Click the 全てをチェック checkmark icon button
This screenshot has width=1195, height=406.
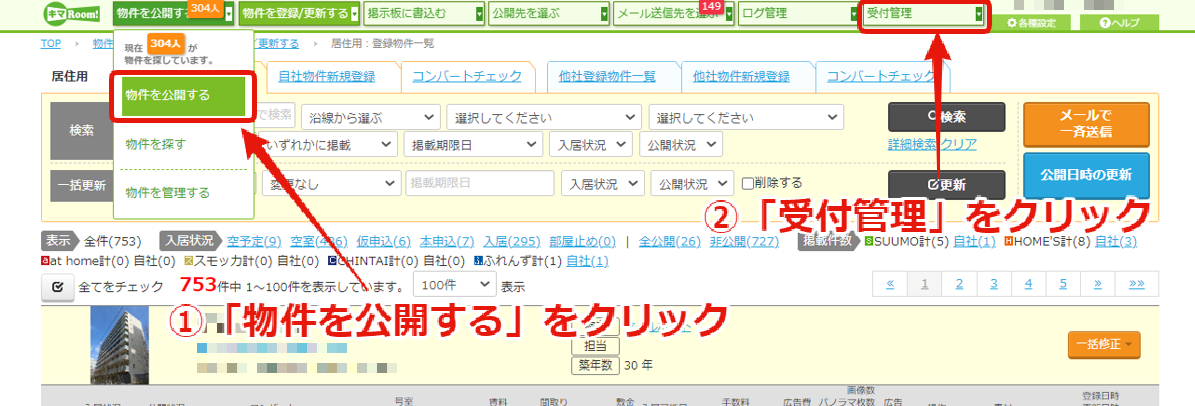point(56,287)
